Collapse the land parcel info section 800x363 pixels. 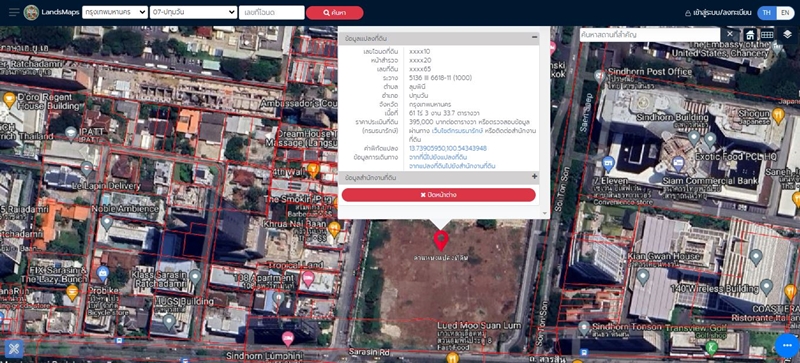pyautogui.click(x=534, y=37)
